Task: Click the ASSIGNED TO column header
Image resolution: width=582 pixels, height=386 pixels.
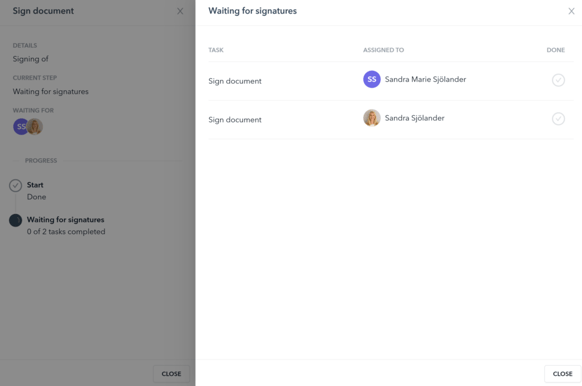Action: pos(383,50)
